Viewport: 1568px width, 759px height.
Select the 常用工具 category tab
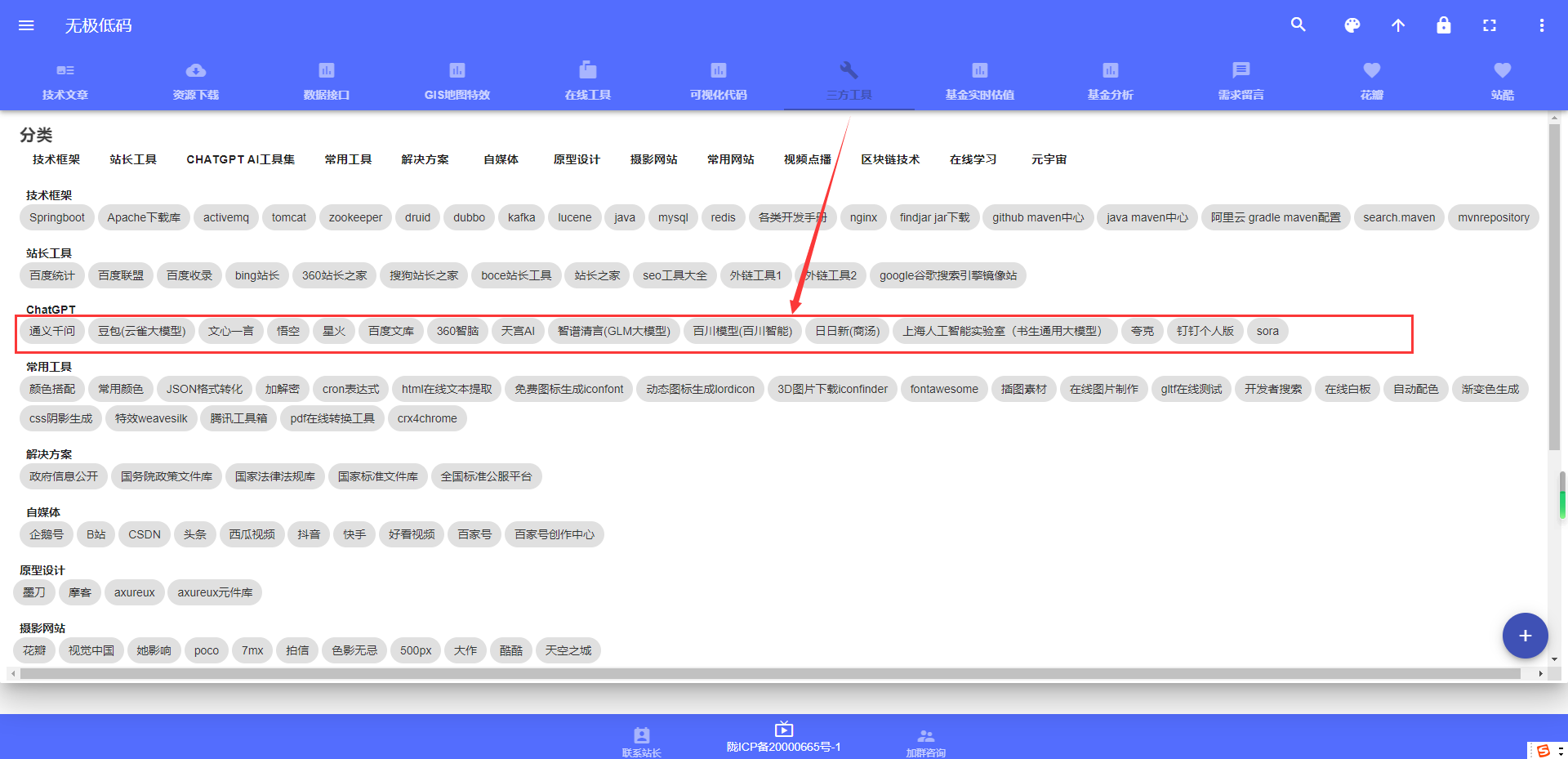[349, 159]
